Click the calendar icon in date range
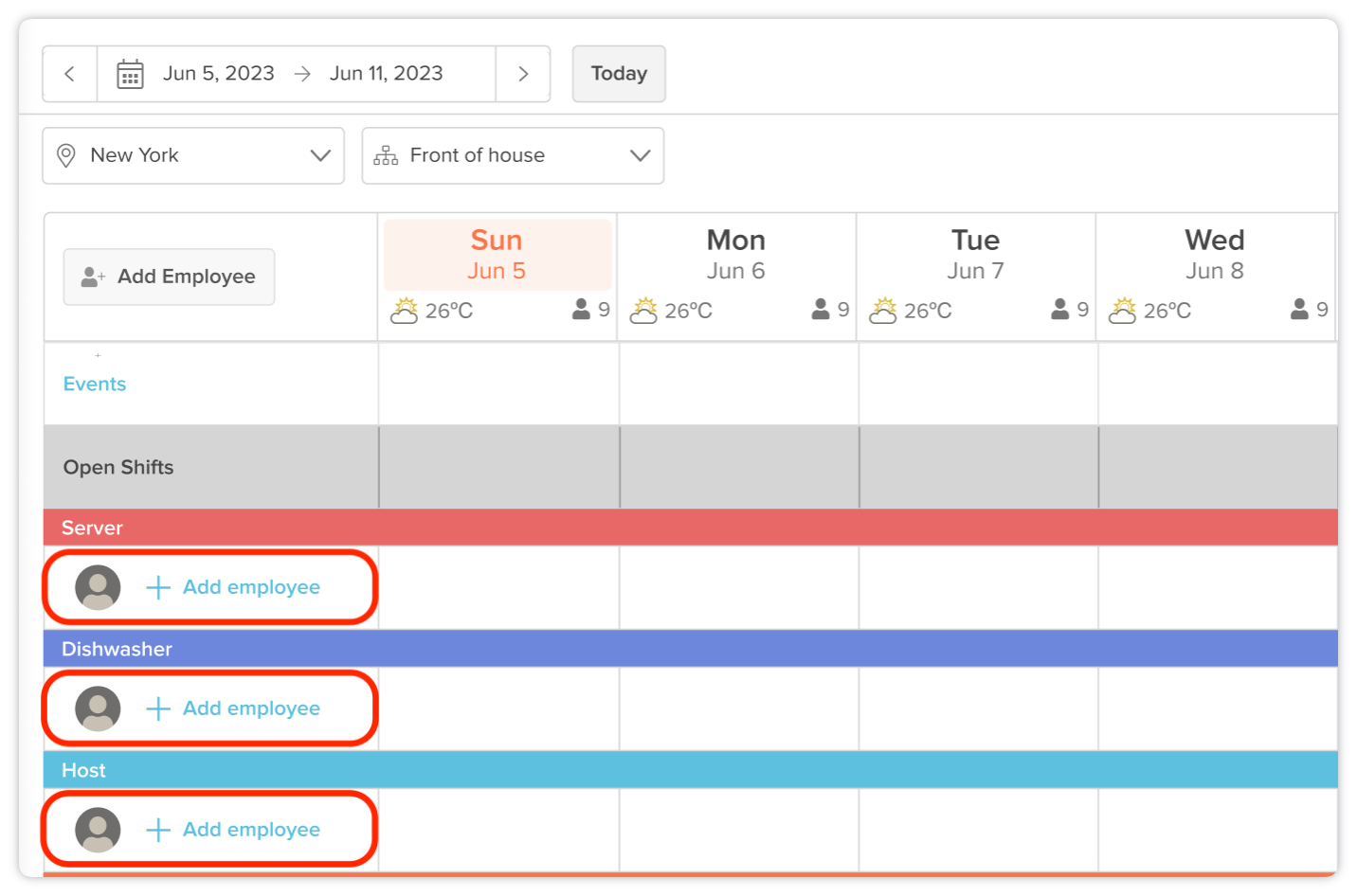 [x=130, y=74]
